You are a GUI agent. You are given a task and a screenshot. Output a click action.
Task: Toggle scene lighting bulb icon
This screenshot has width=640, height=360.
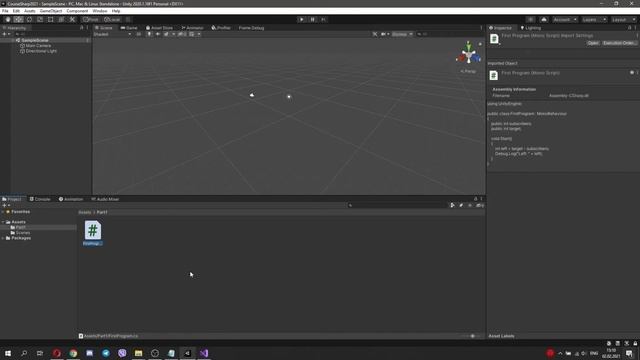coord(149,34)
